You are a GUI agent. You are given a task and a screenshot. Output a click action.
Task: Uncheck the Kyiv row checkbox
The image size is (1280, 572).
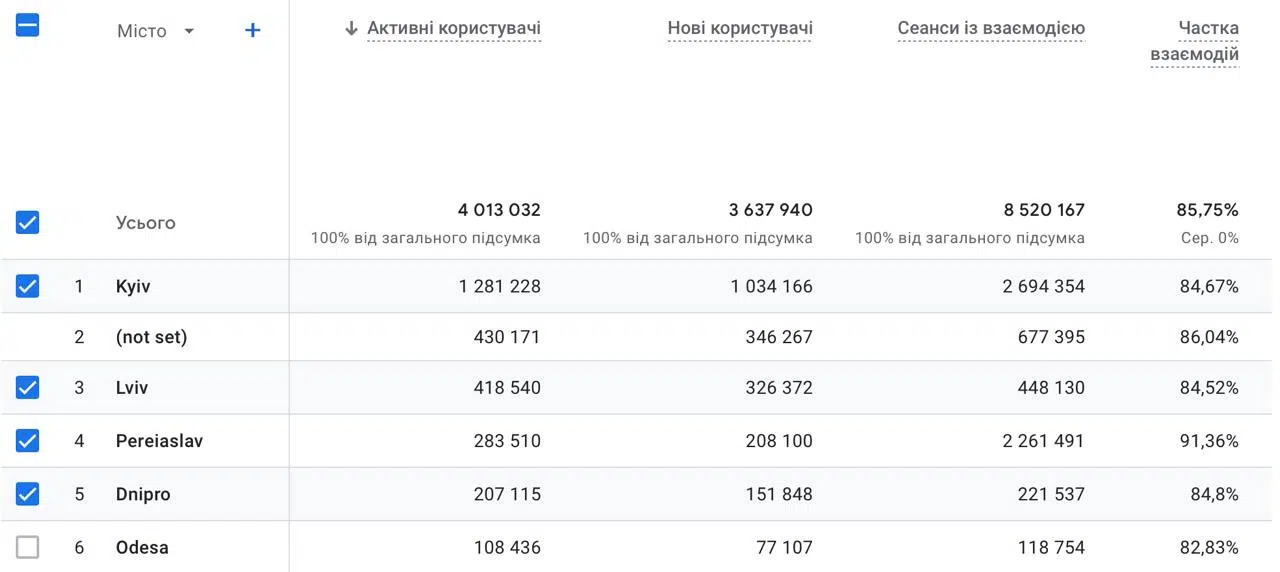click(x=28, y=287)
